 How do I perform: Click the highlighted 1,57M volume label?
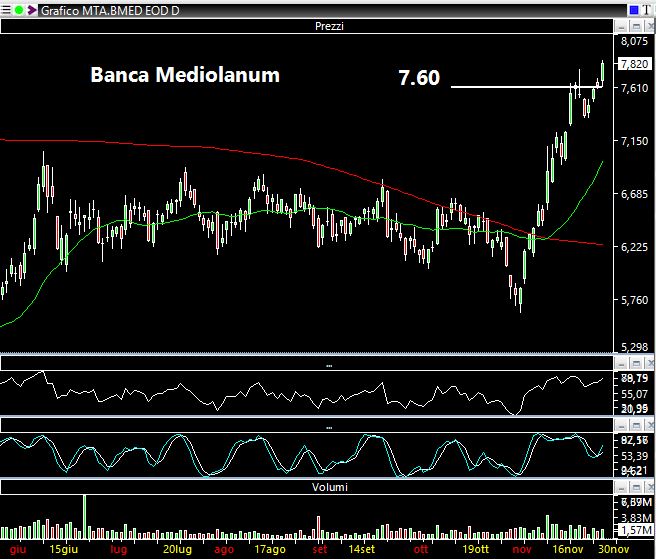point(636,530)
